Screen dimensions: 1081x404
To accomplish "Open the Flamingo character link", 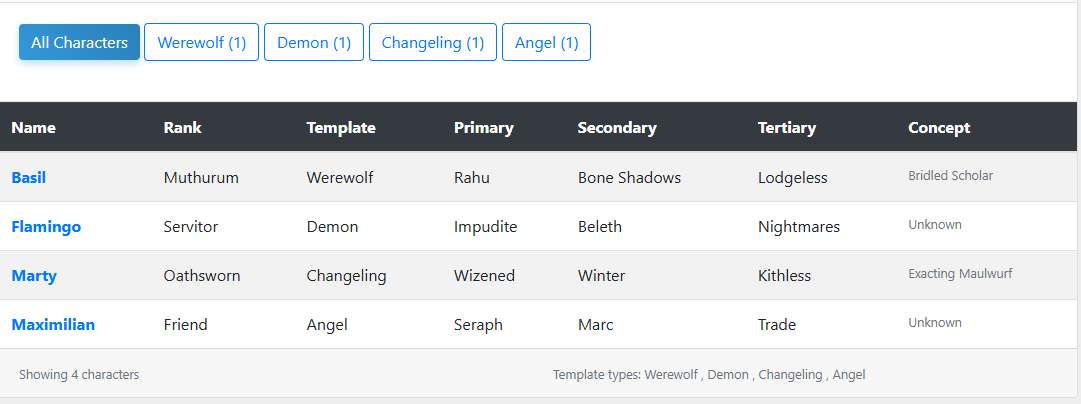I will tap(46, 227).
